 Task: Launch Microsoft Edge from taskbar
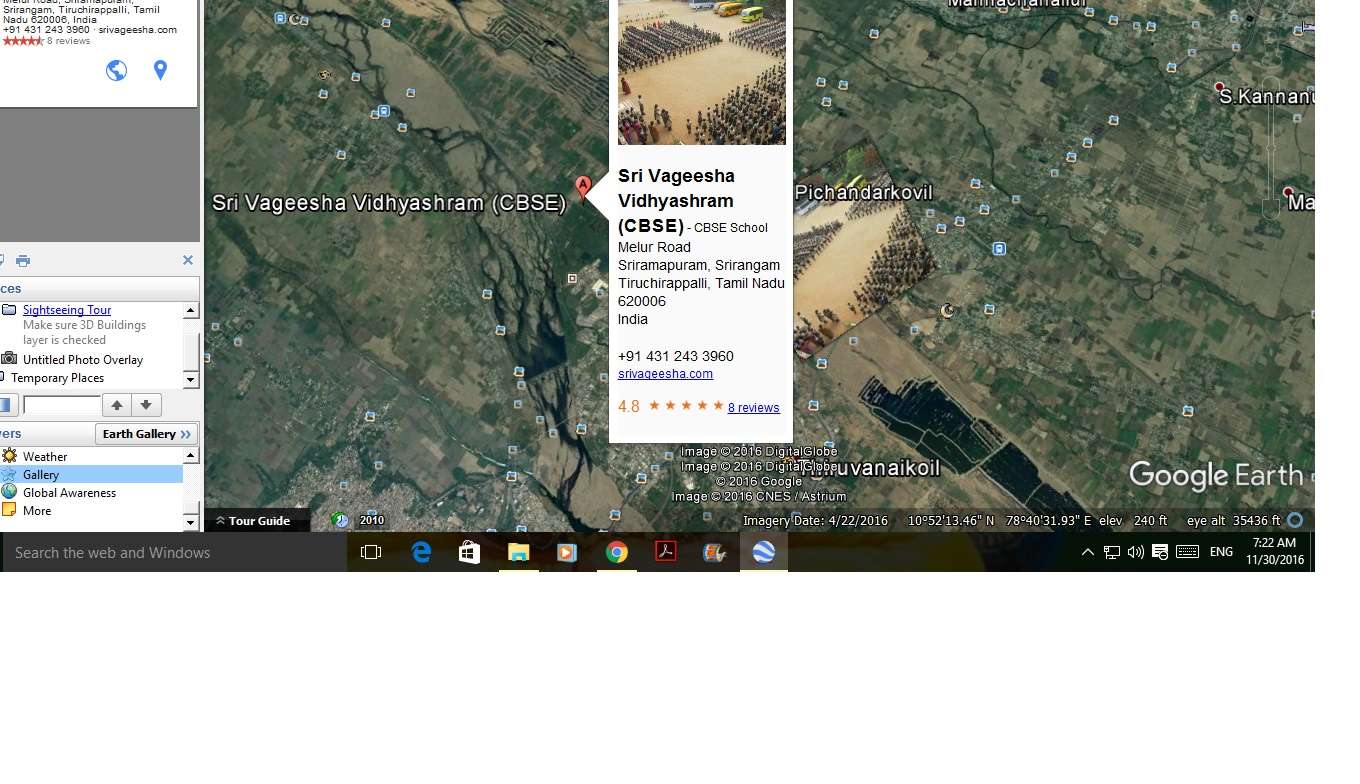tap(421, 552)
